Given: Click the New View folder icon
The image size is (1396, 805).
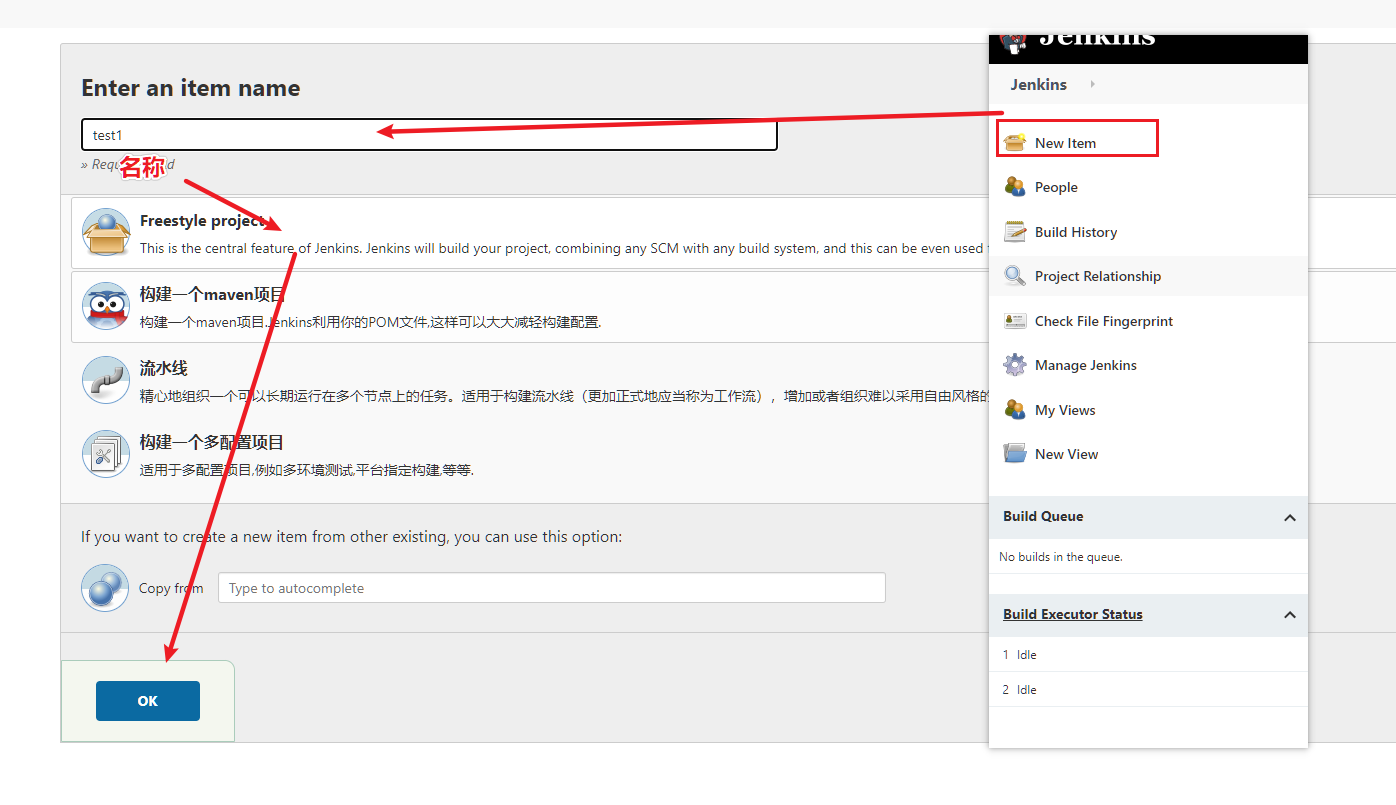Looking at the screenshot, I should tap(1015, 453).
